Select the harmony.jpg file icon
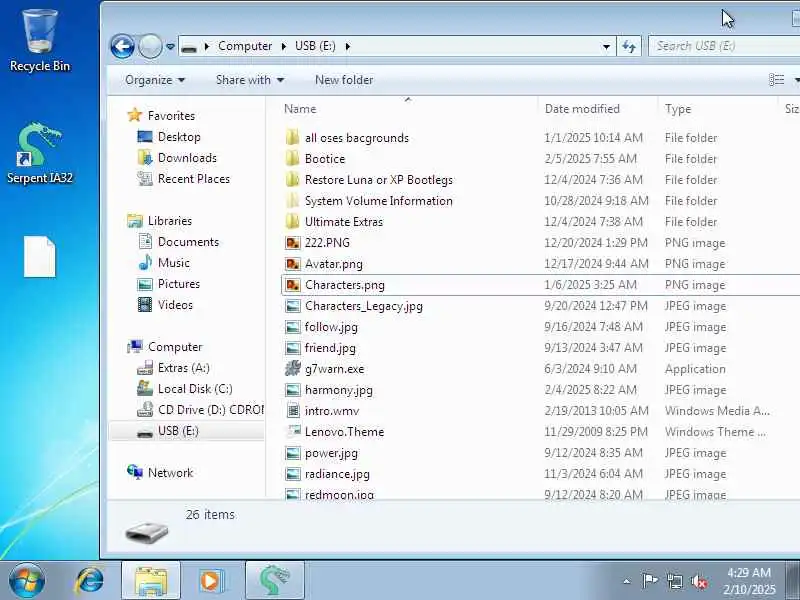Screen dimensions: 800x600 point(293,390)
